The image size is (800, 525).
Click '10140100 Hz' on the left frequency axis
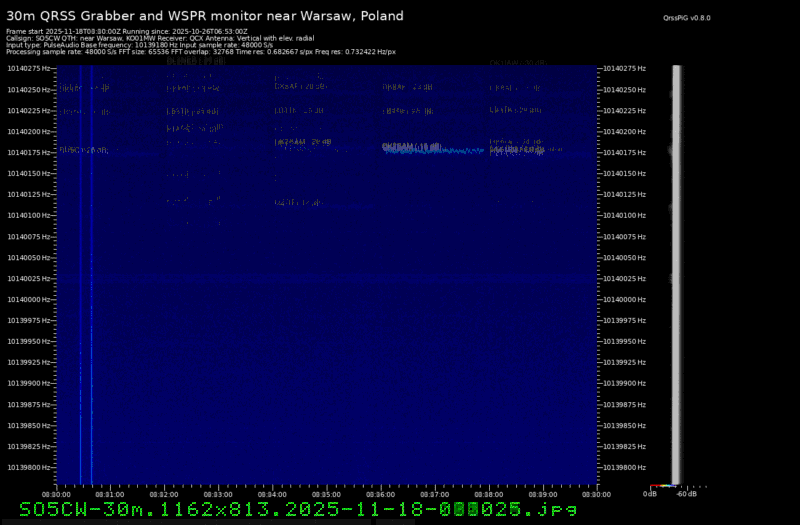(x=29, y=215)
